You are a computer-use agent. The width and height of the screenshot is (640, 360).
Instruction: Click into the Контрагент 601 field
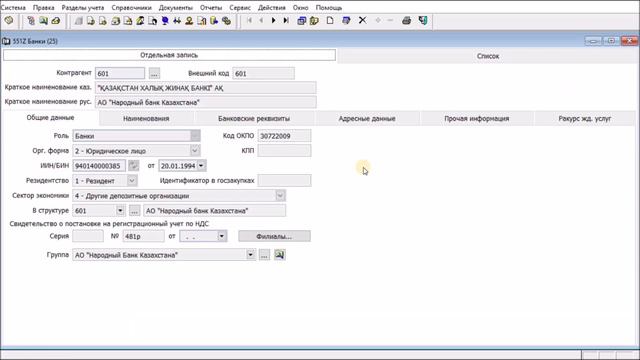tap(120, 73)
